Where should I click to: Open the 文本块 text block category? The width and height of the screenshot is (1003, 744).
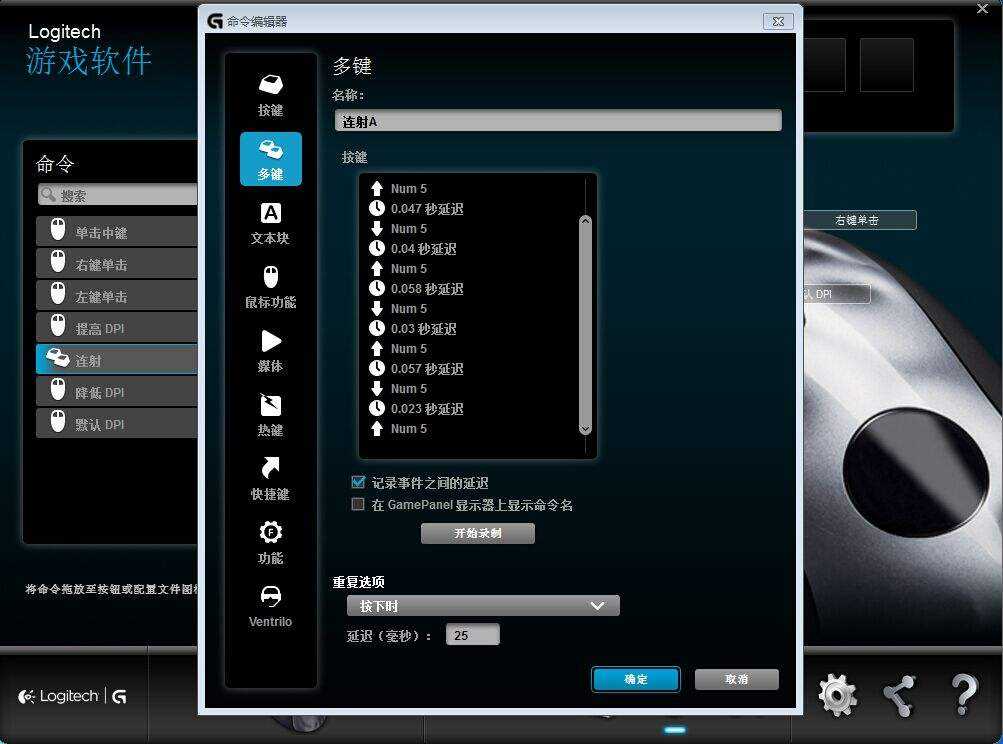(x=271, y=223)
